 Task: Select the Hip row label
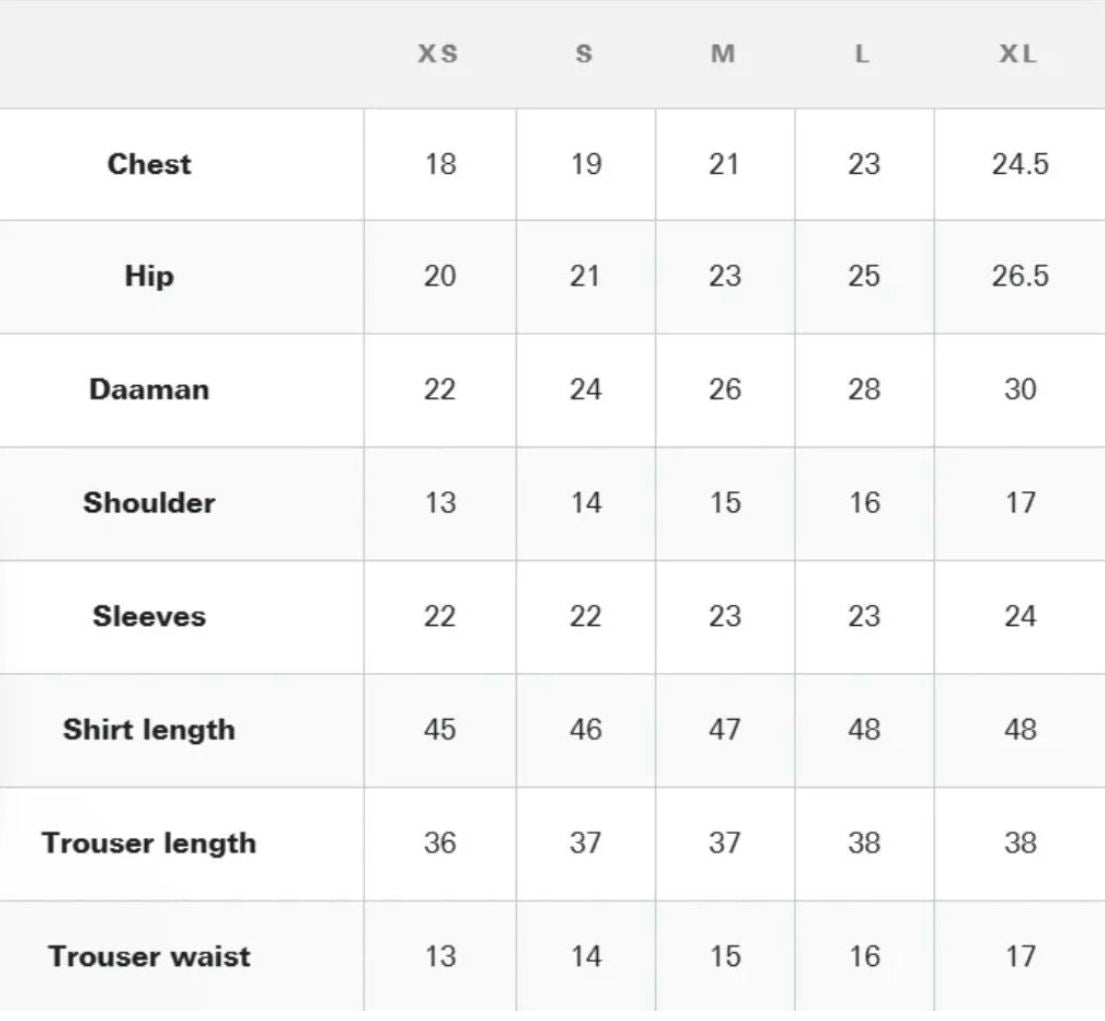click(x=149, y=276)
